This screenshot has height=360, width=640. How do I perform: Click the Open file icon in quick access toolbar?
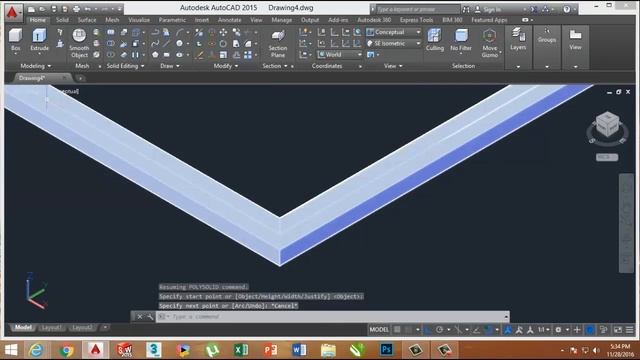[42, 9]
